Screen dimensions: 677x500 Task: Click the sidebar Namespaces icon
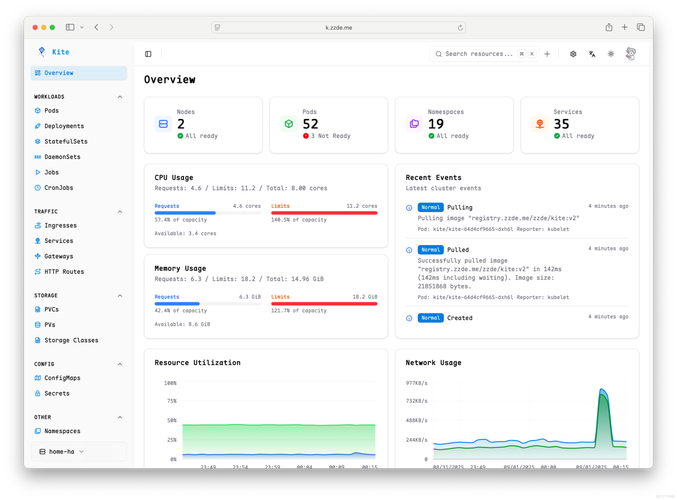point(38,431)
